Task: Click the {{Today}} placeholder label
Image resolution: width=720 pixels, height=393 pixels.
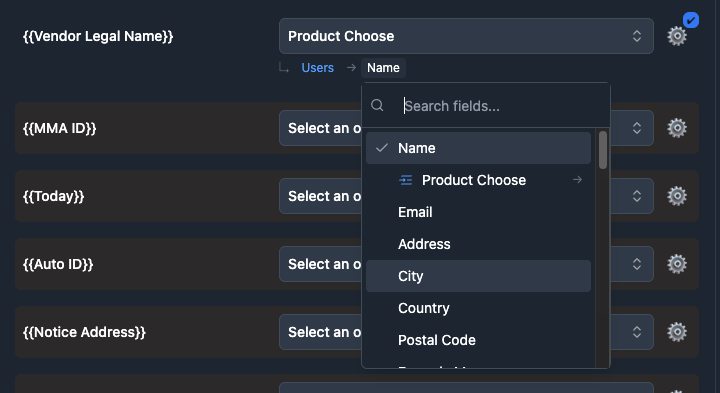Action: click(54, 196)
